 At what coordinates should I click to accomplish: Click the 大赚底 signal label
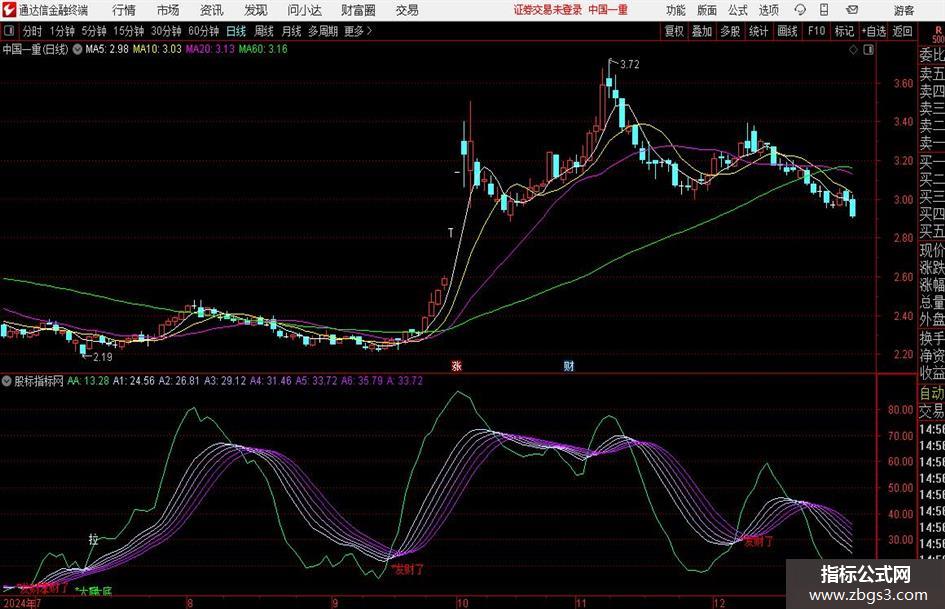94,590
